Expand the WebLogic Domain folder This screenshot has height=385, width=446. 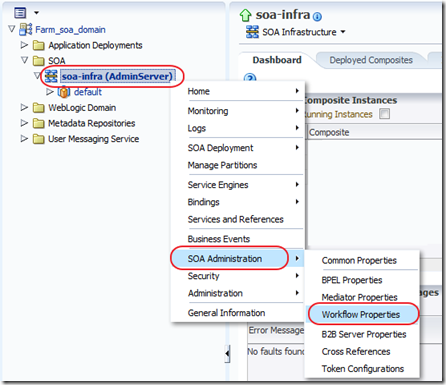(24, 107)
